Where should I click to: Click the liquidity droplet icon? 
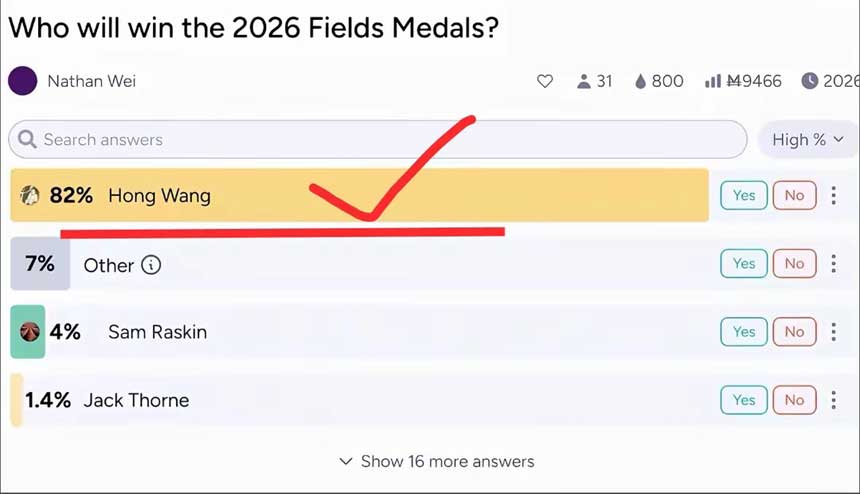(x=640, y=81)
